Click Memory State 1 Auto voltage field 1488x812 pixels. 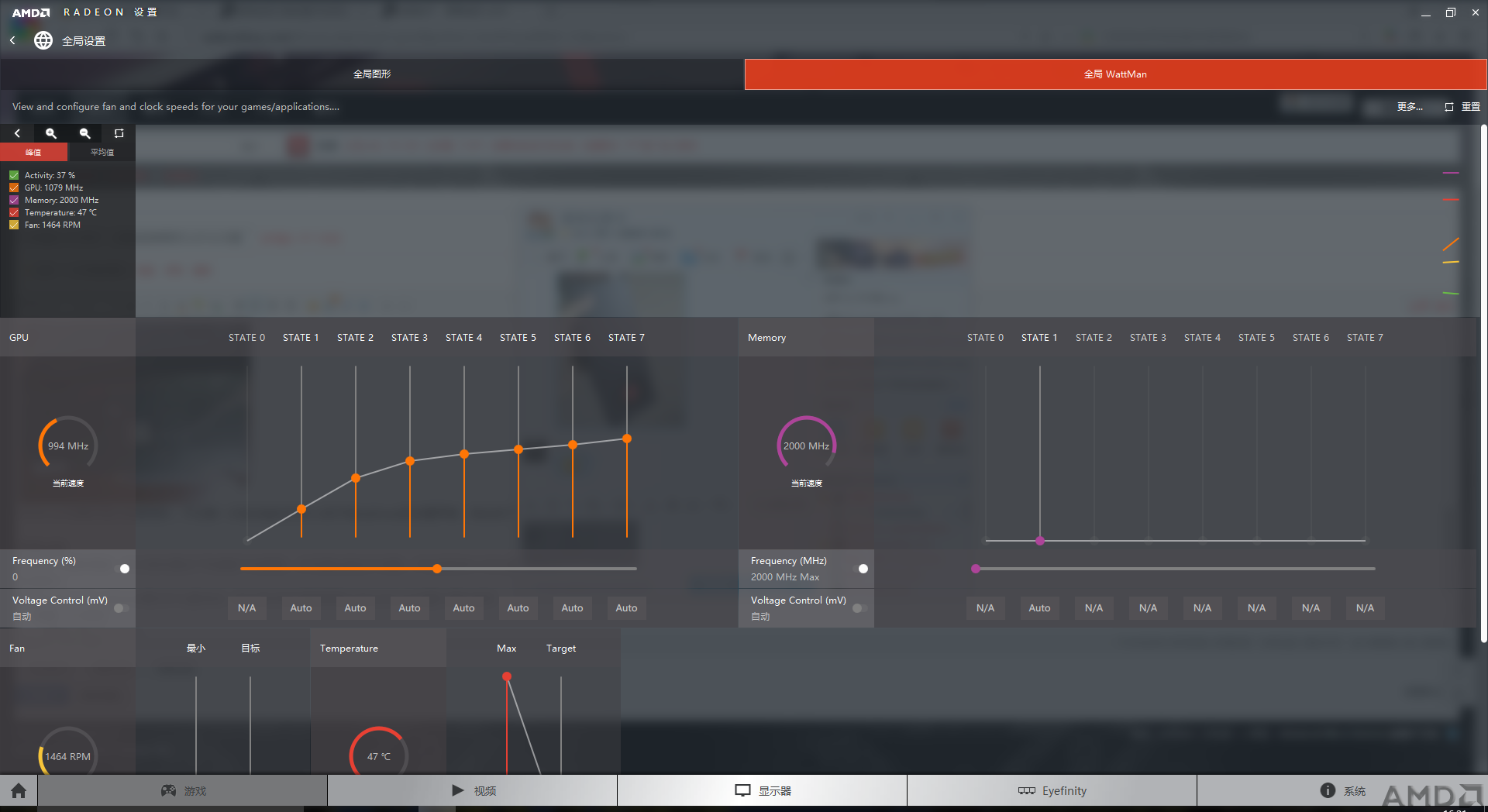(1040, 608)
